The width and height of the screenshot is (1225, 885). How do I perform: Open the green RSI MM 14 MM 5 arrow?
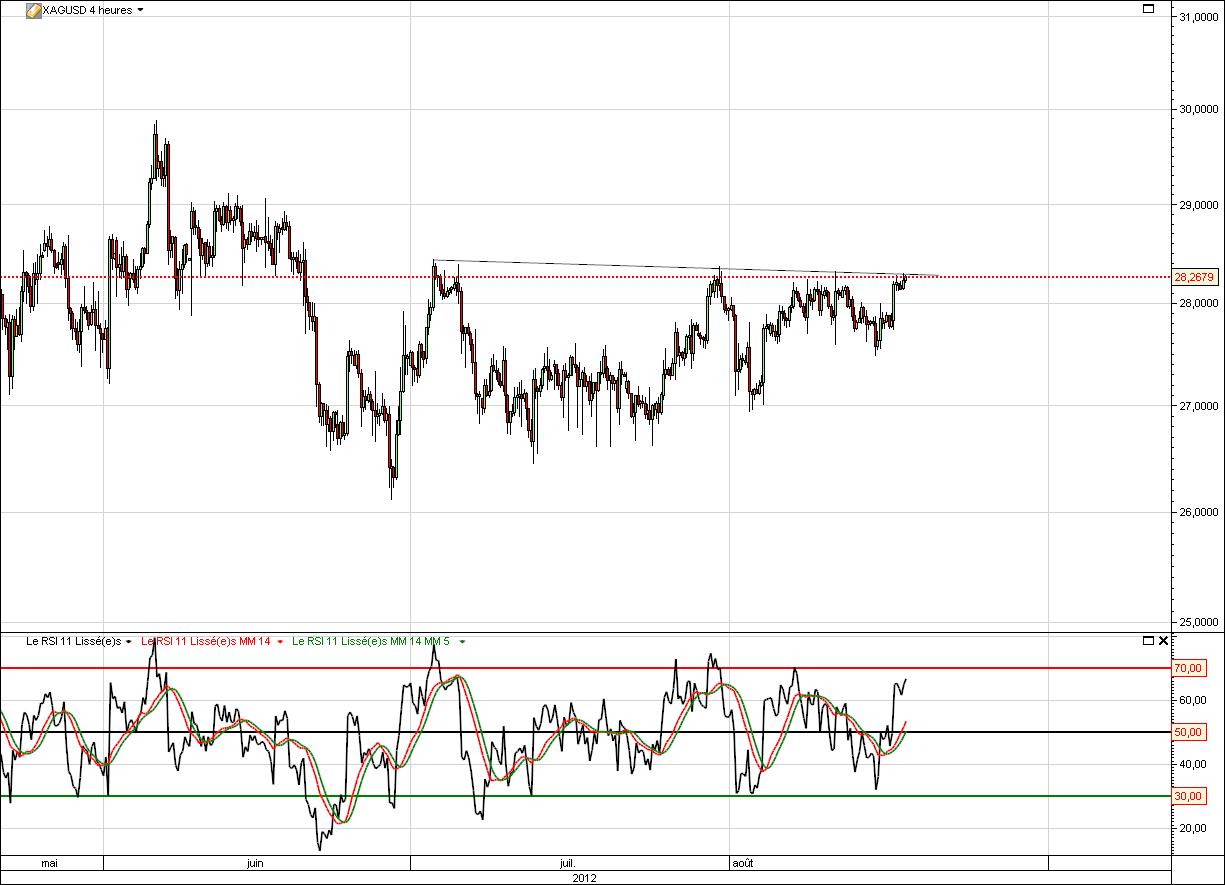[462, 641]
